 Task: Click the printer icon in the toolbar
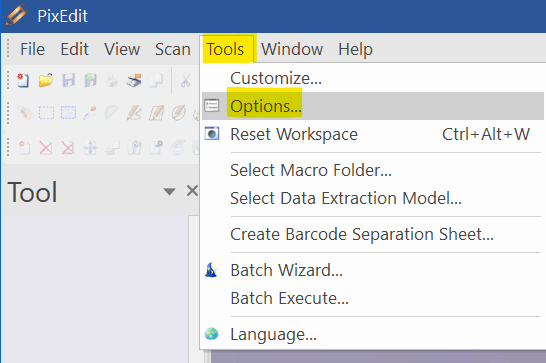pos(112,80)
